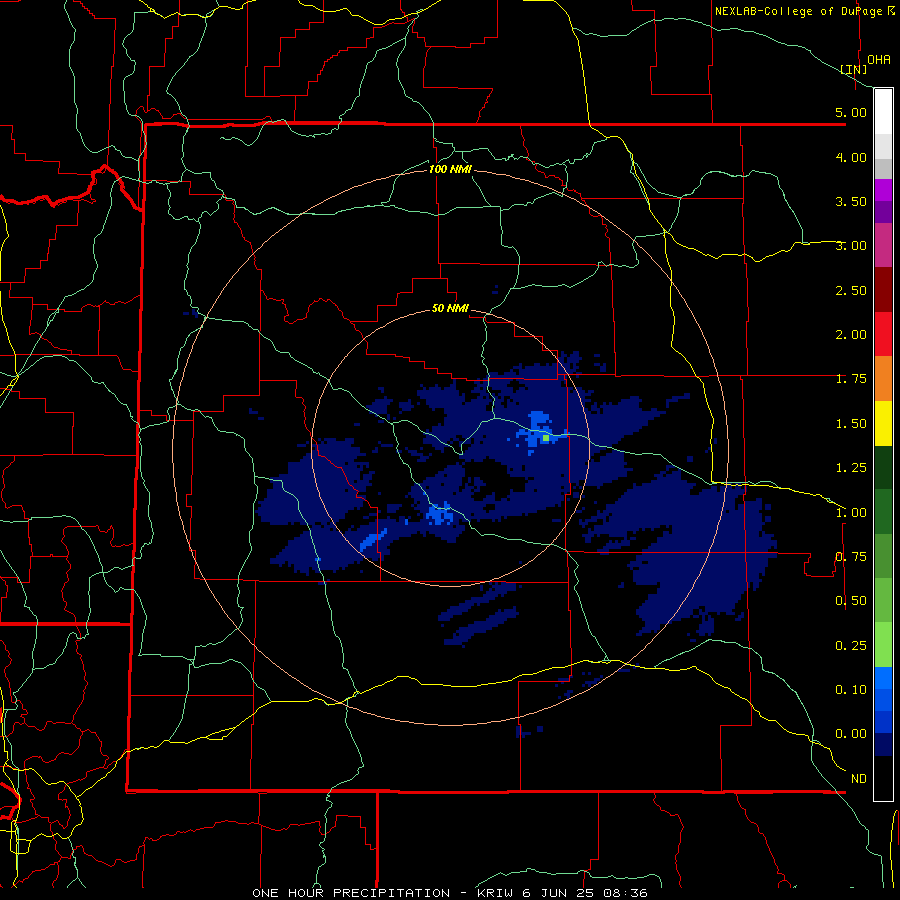Click the 2.00 legend value

coord(851,335)
